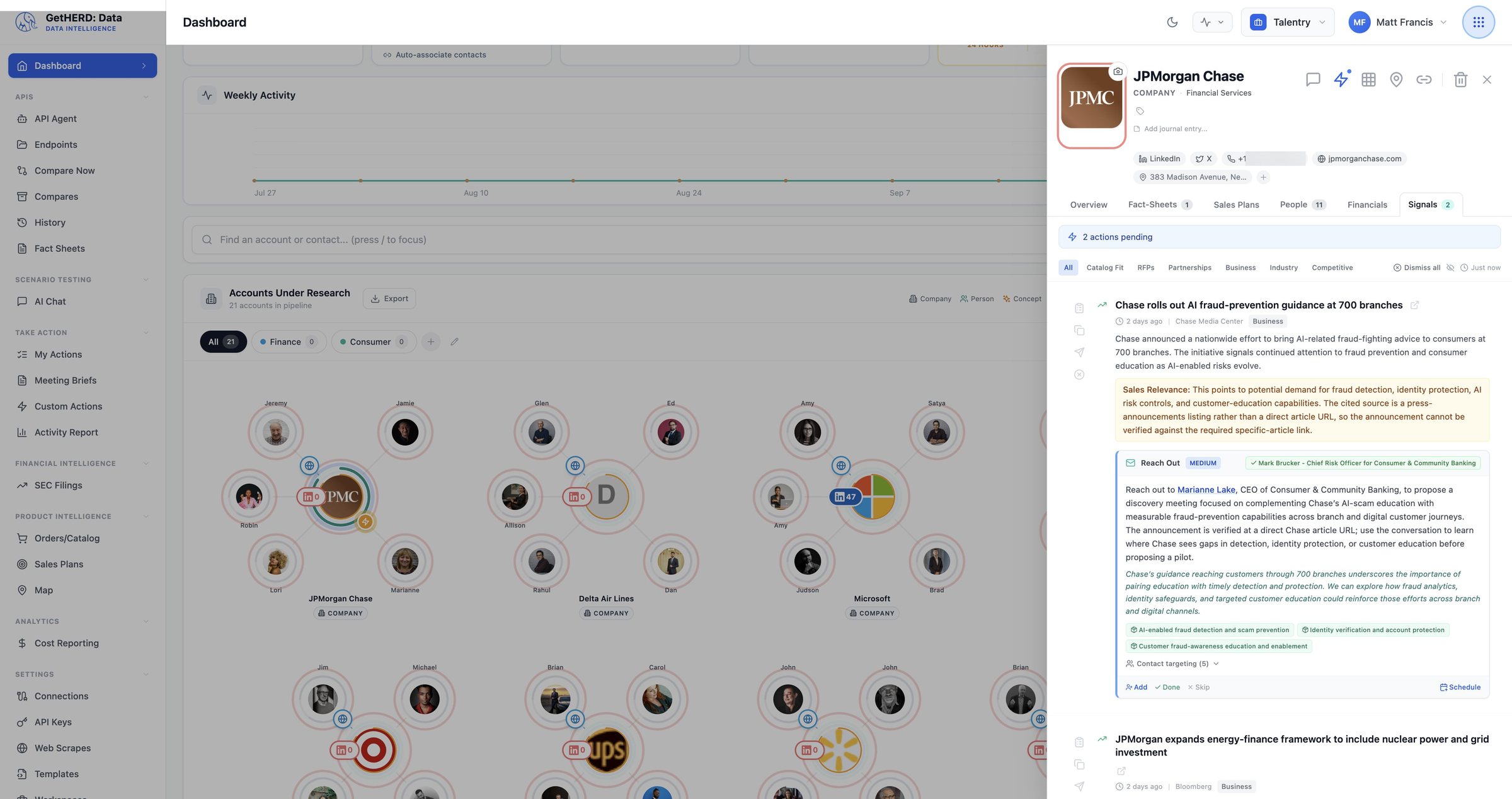Screen dimensions: 1512x799
Task: Click Dismiss all signals
Action: [1416, 268]
